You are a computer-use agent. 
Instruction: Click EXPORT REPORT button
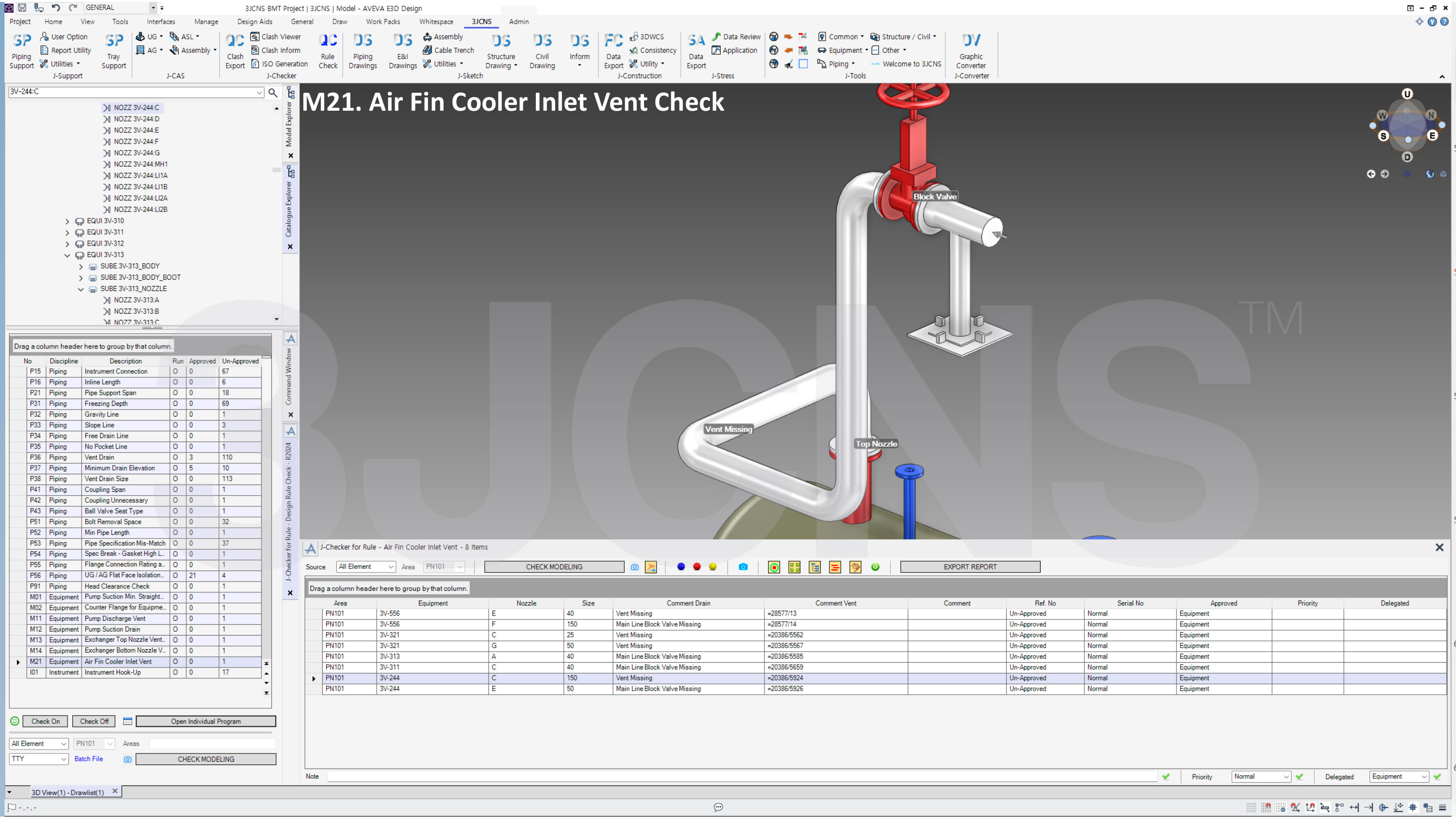click(970, 567)
